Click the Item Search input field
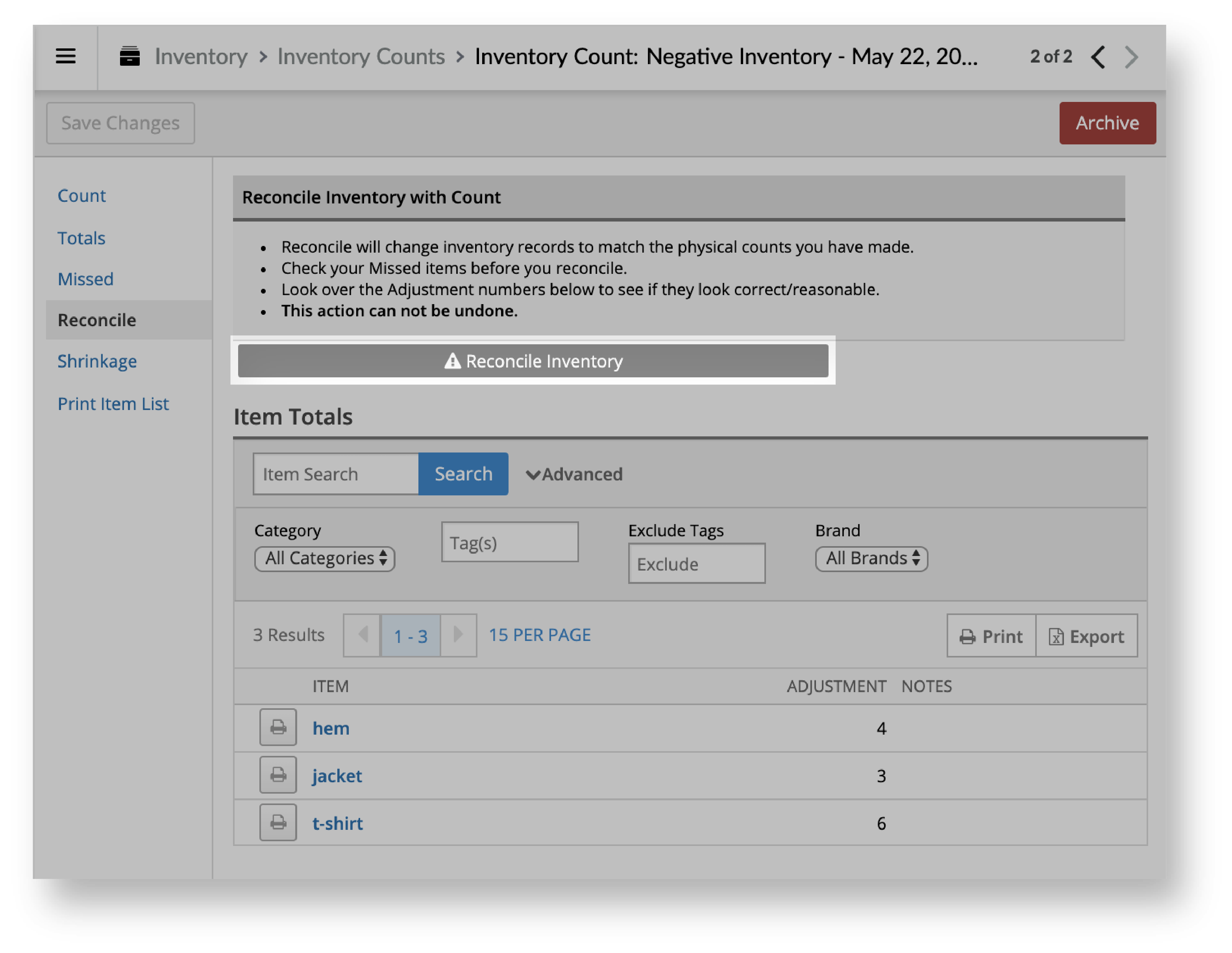The height and width of the screenshot is (953, 1232). pos(336,474)
